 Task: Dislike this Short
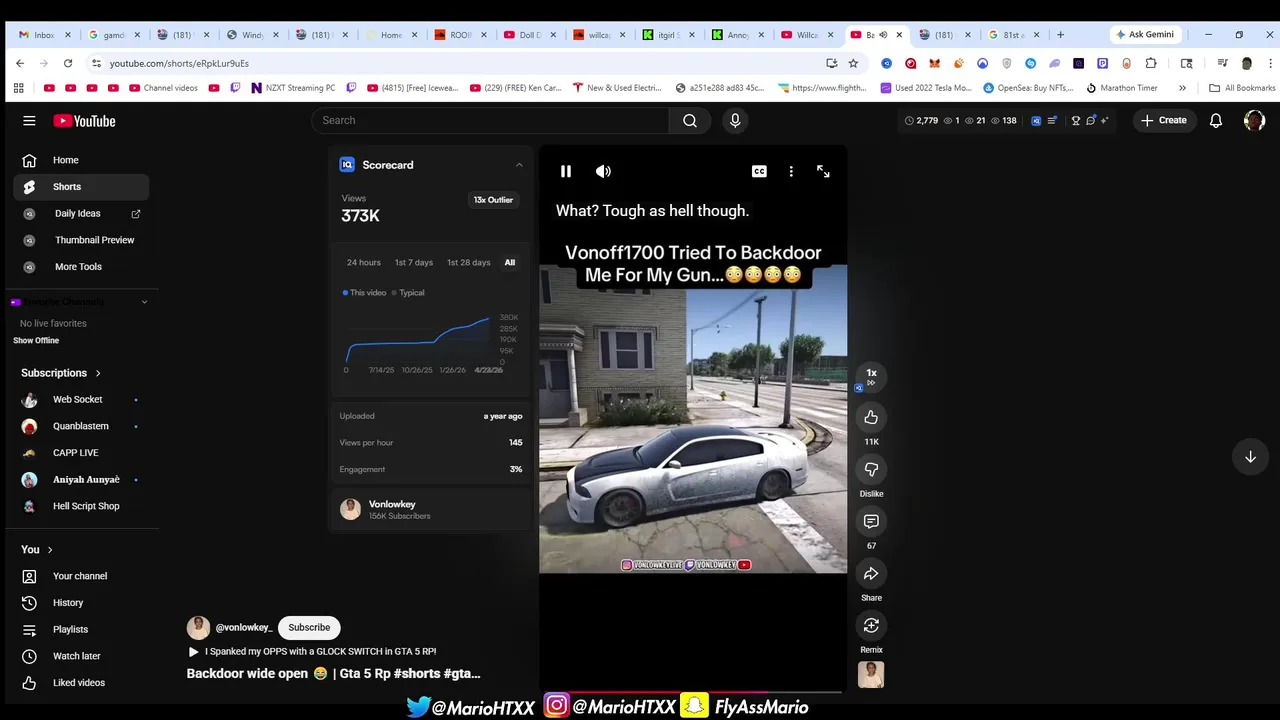point(871,469)
